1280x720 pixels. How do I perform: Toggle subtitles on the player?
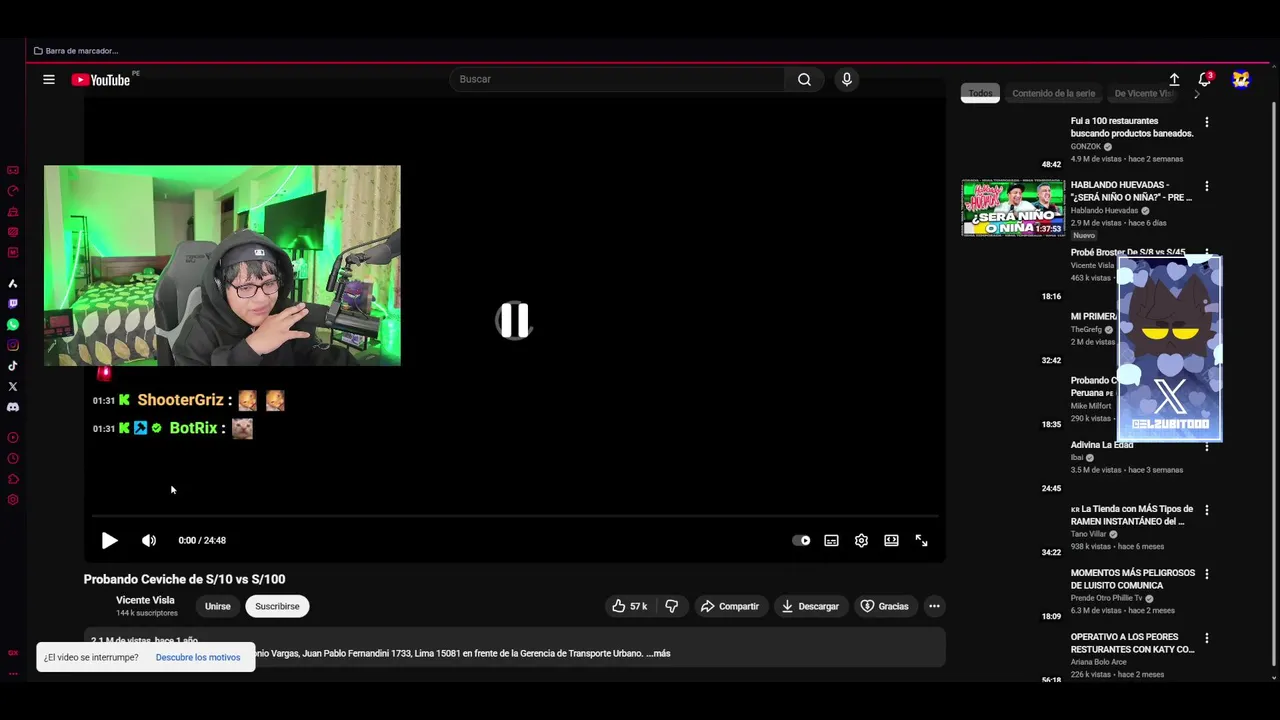click(x=831, y=540)
